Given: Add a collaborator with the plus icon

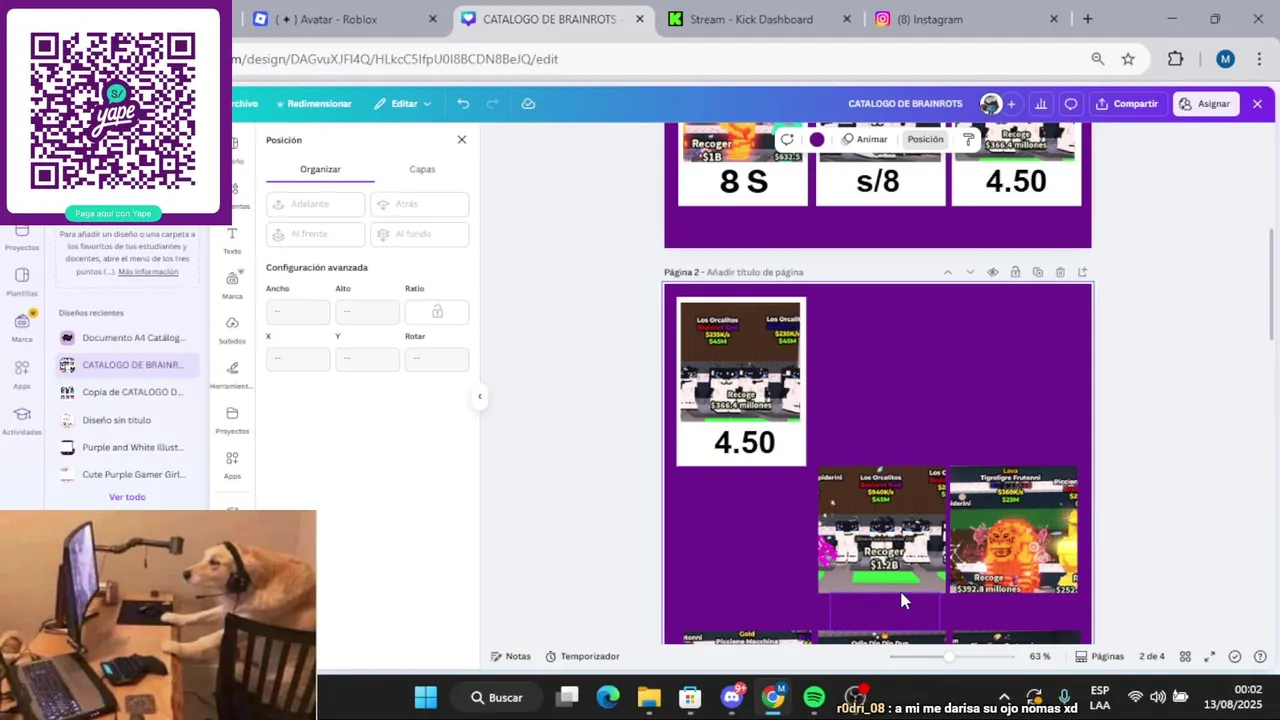Looking at the screenshot, I should click(x=1011, y=104).
